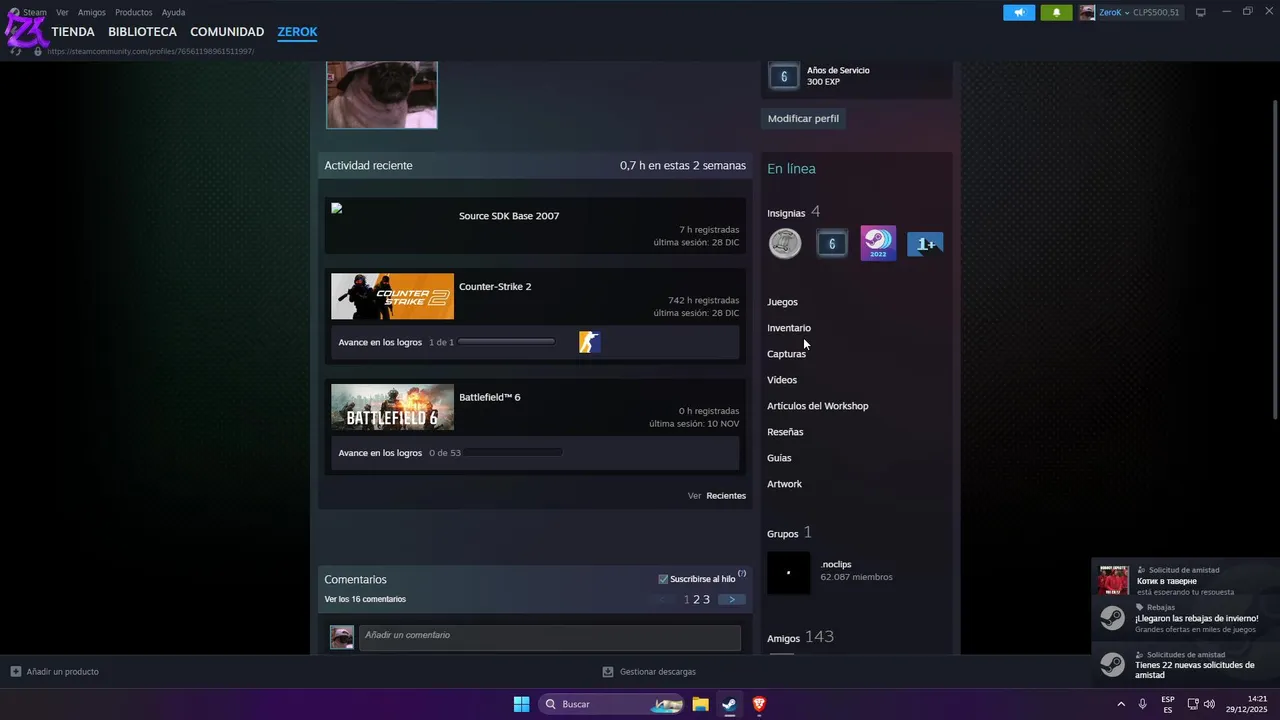Open the Juegos link
This screenshot has width=1280, height=720.
point(782,302)
